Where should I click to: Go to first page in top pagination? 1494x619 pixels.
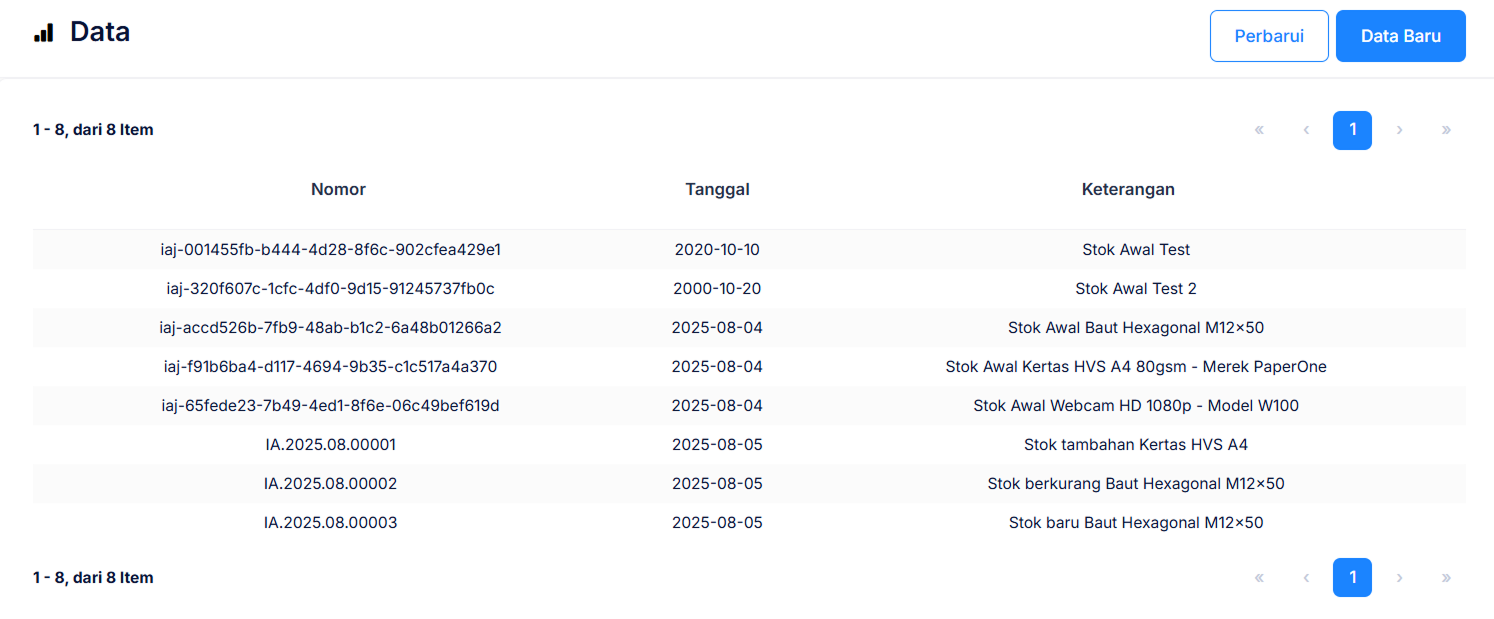(x=1259, y=130)
